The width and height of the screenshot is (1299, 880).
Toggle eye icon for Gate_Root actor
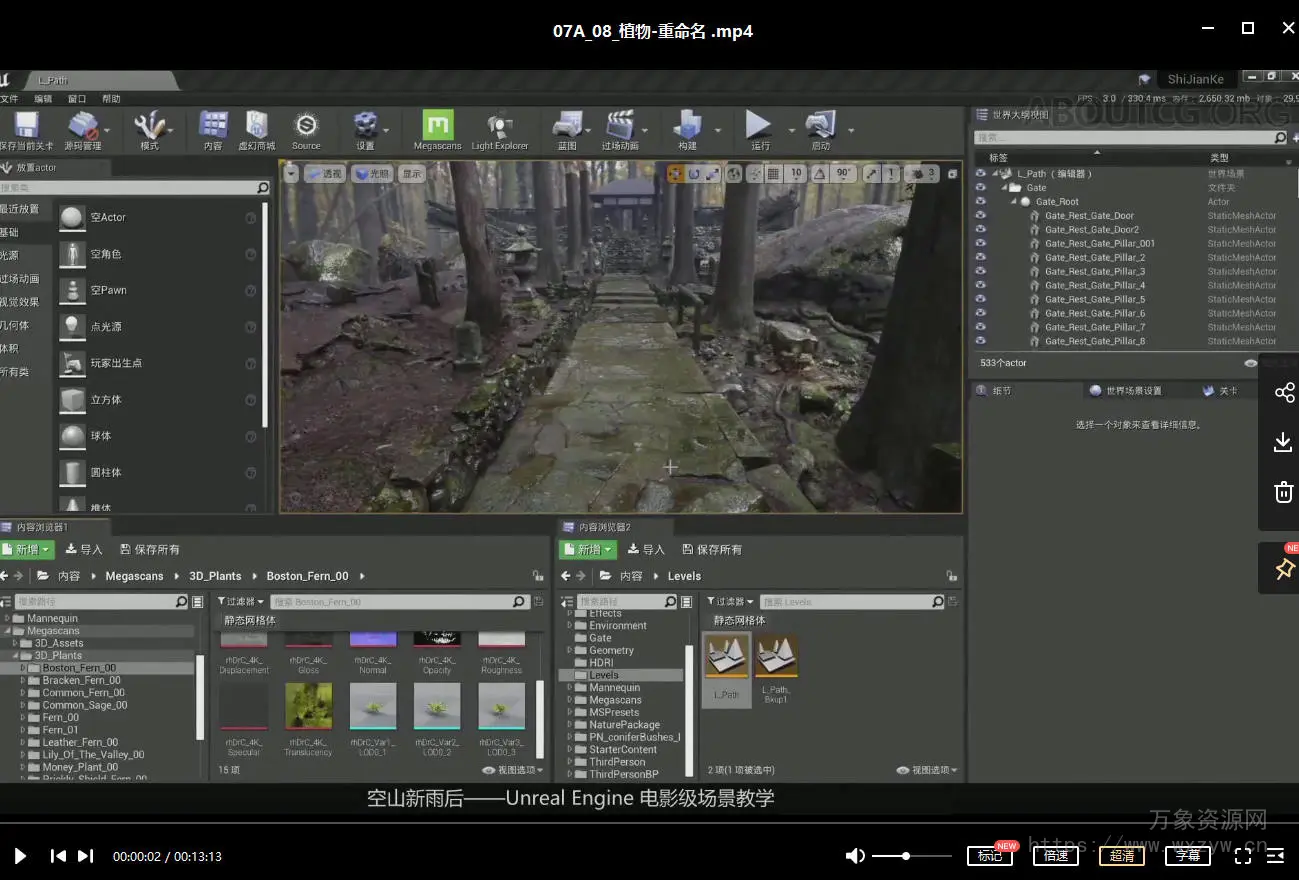pyautogui.click(x=980, y=202)
